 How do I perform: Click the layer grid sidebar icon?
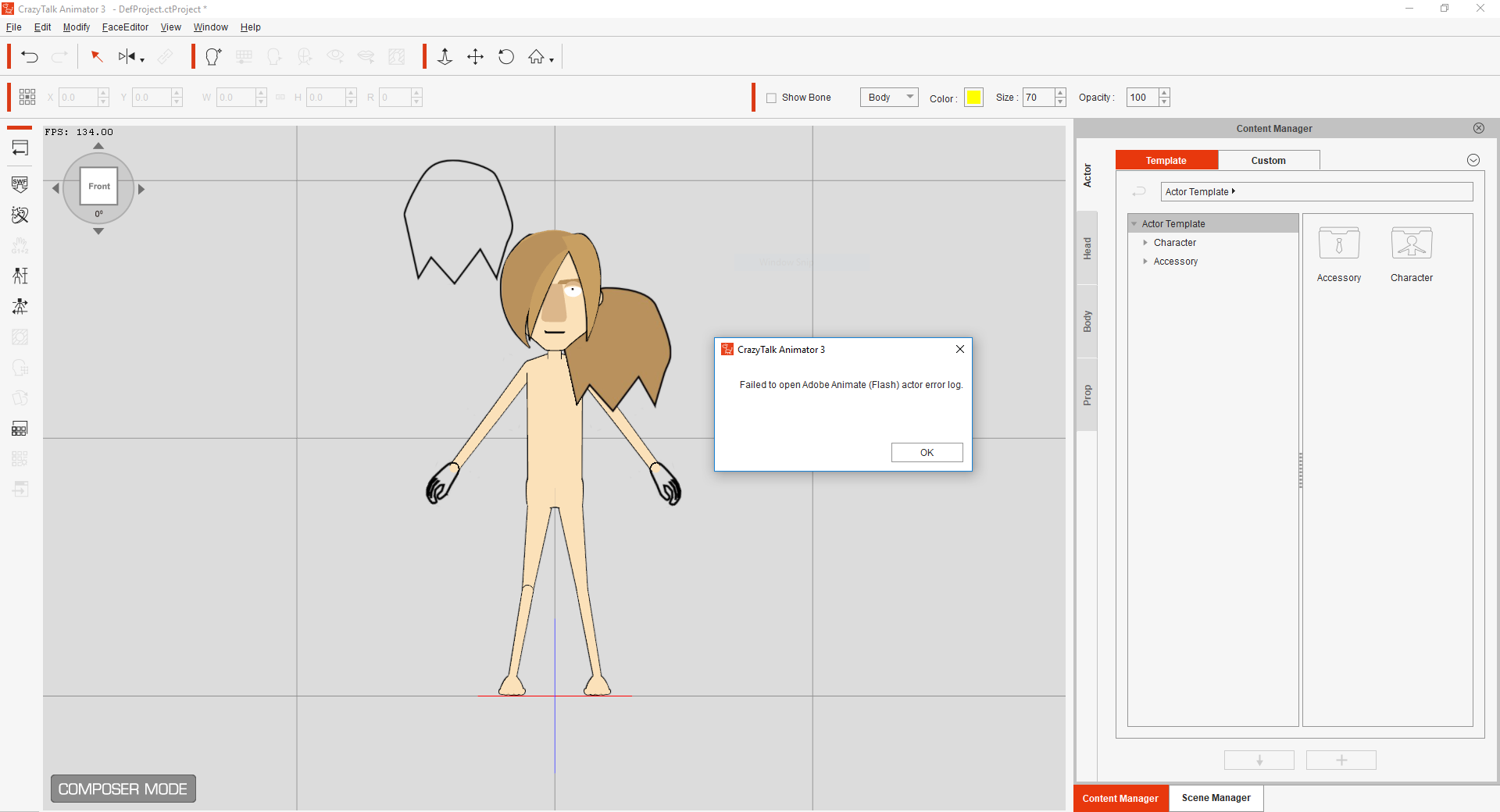[20, 429]
